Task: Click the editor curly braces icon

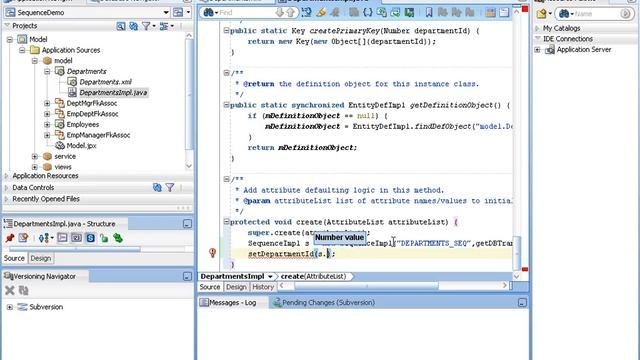Action: [x=368, y=13]
